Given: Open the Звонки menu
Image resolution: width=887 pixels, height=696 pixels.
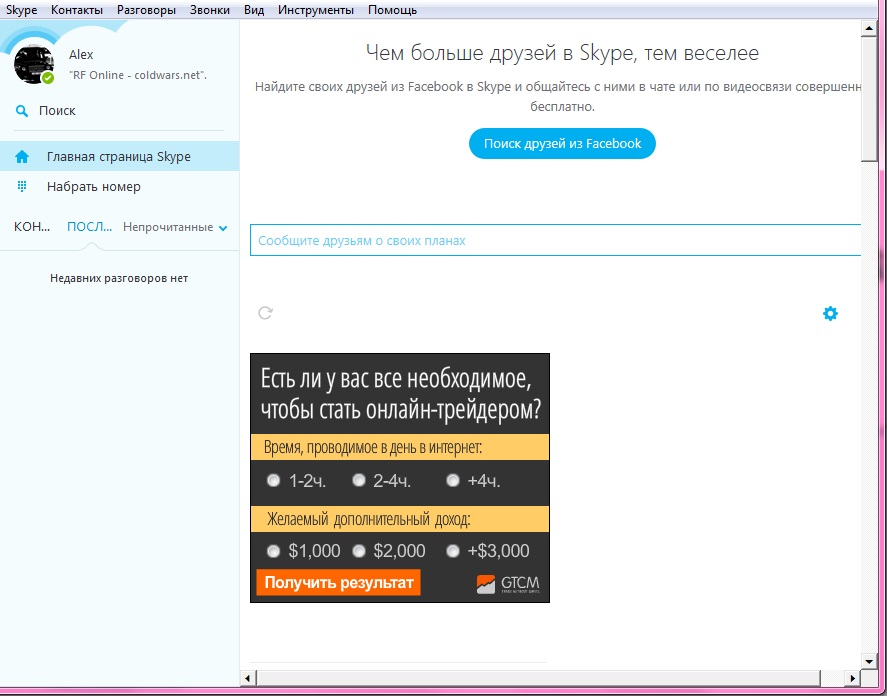Looking at the screenshot, I should 210,10.
